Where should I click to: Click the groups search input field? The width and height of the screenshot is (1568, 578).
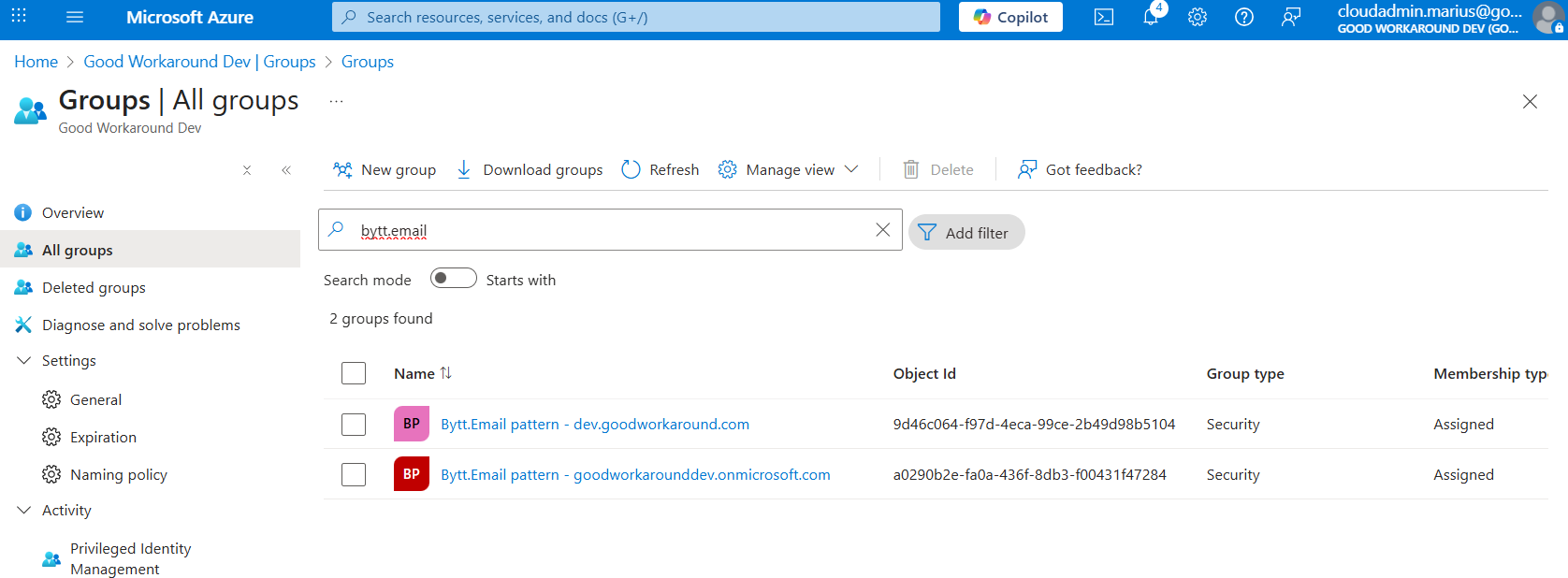pyautogui.click(x=608, y=230)
